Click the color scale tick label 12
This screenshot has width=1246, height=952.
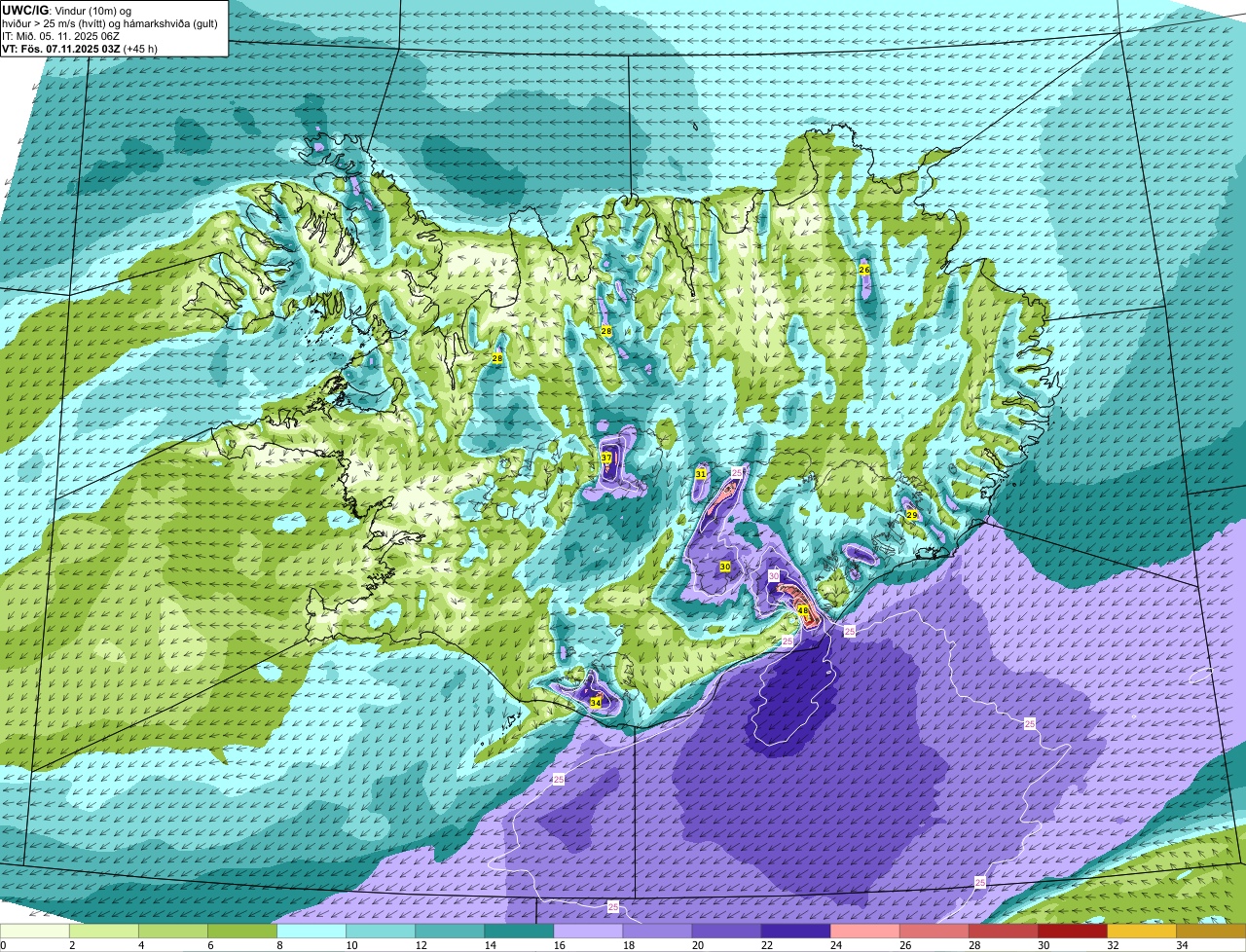click(421, 945)
